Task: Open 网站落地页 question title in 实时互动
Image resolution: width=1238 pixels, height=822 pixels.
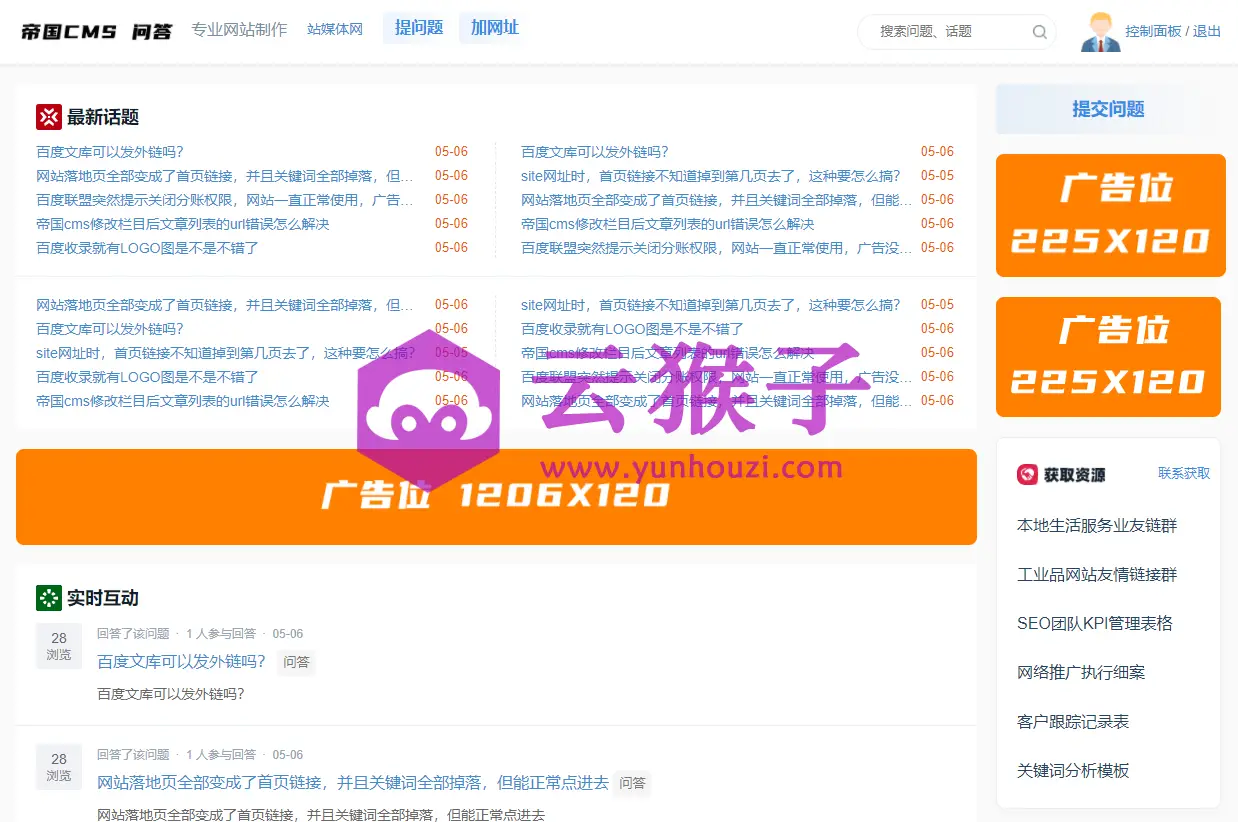Action: 353,783
